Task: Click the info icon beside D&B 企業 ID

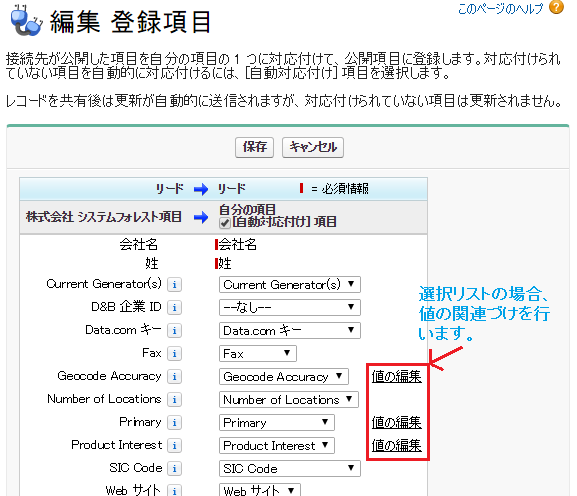Action: [x=174, y=308]
